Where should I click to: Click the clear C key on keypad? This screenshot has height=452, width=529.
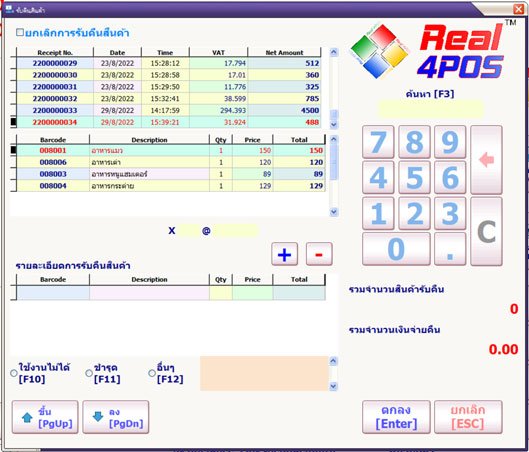486,231
